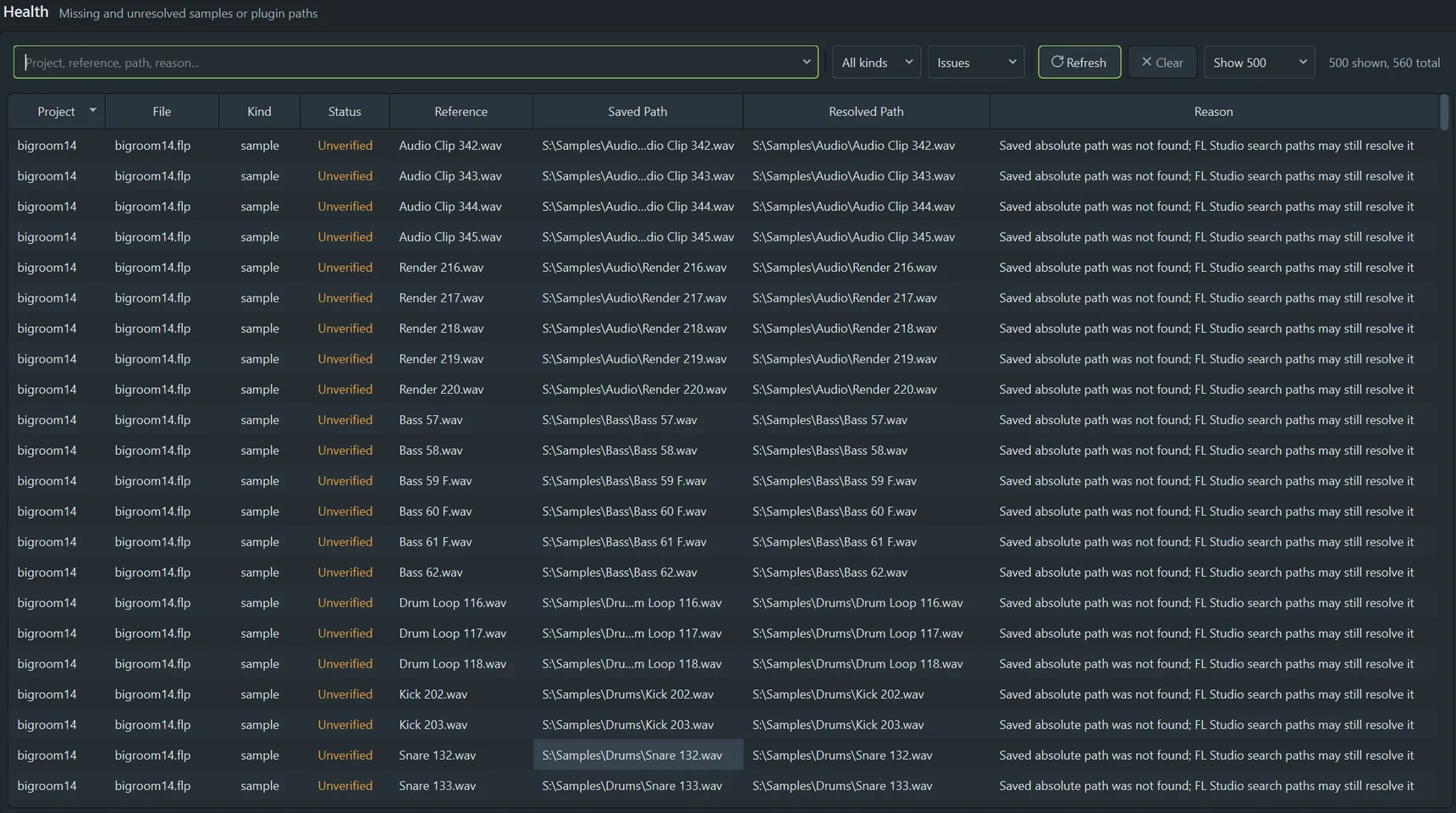Select the Render 216.wav reference cell
Image resolution: width=1456 pixels, height=813 pixels.
461,268
